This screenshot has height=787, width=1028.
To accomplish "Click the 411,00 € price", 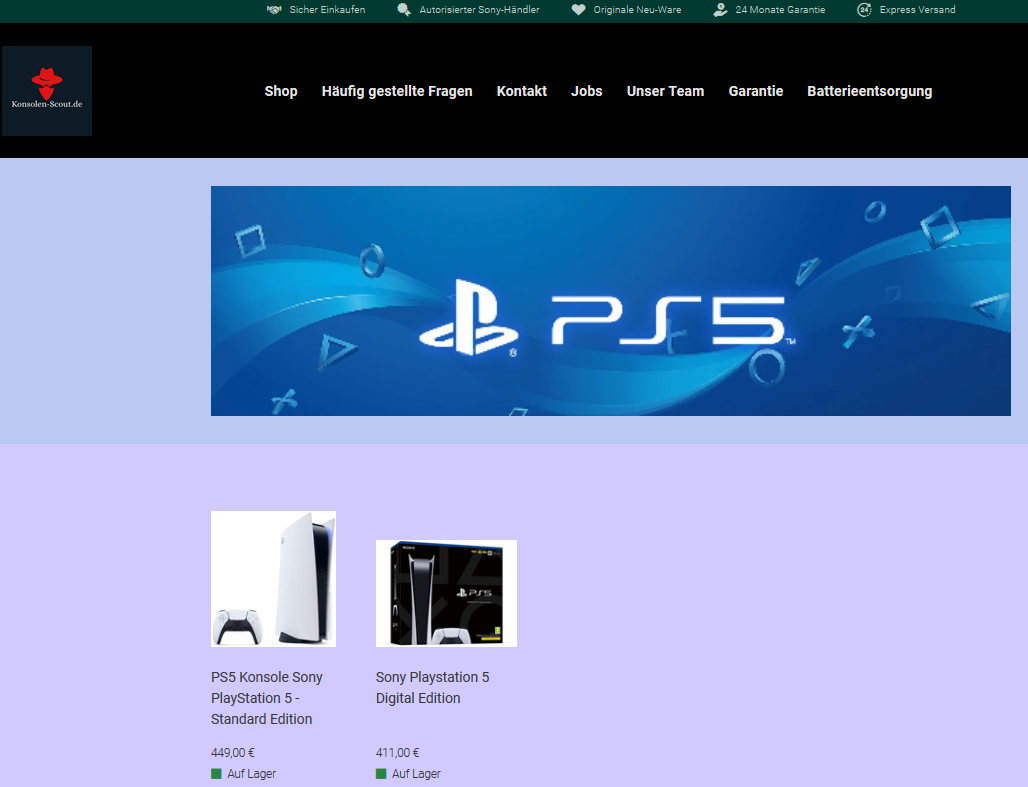I will (x=397, y=753).
